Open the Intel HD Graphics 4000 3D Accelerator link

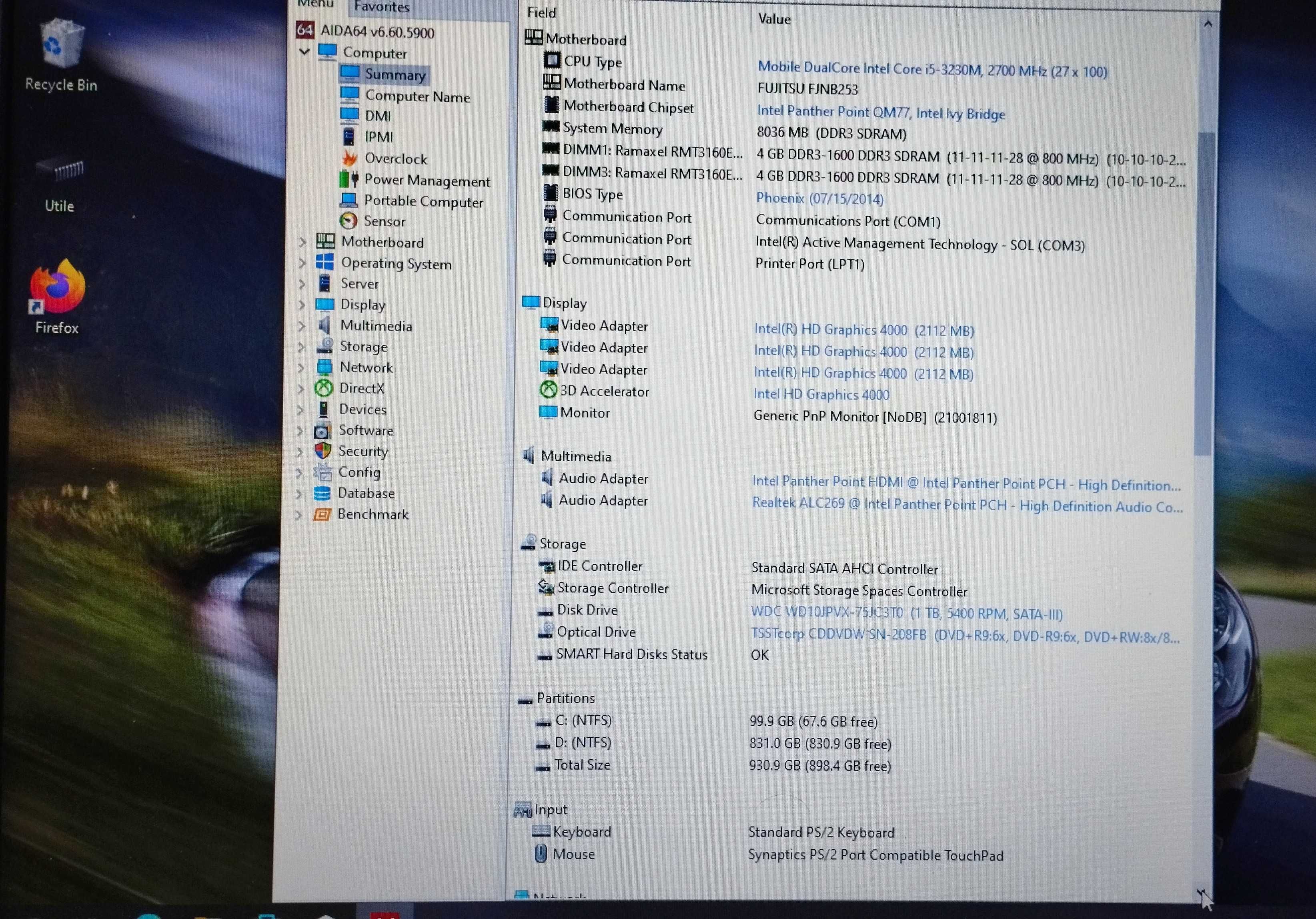point(821,394)
